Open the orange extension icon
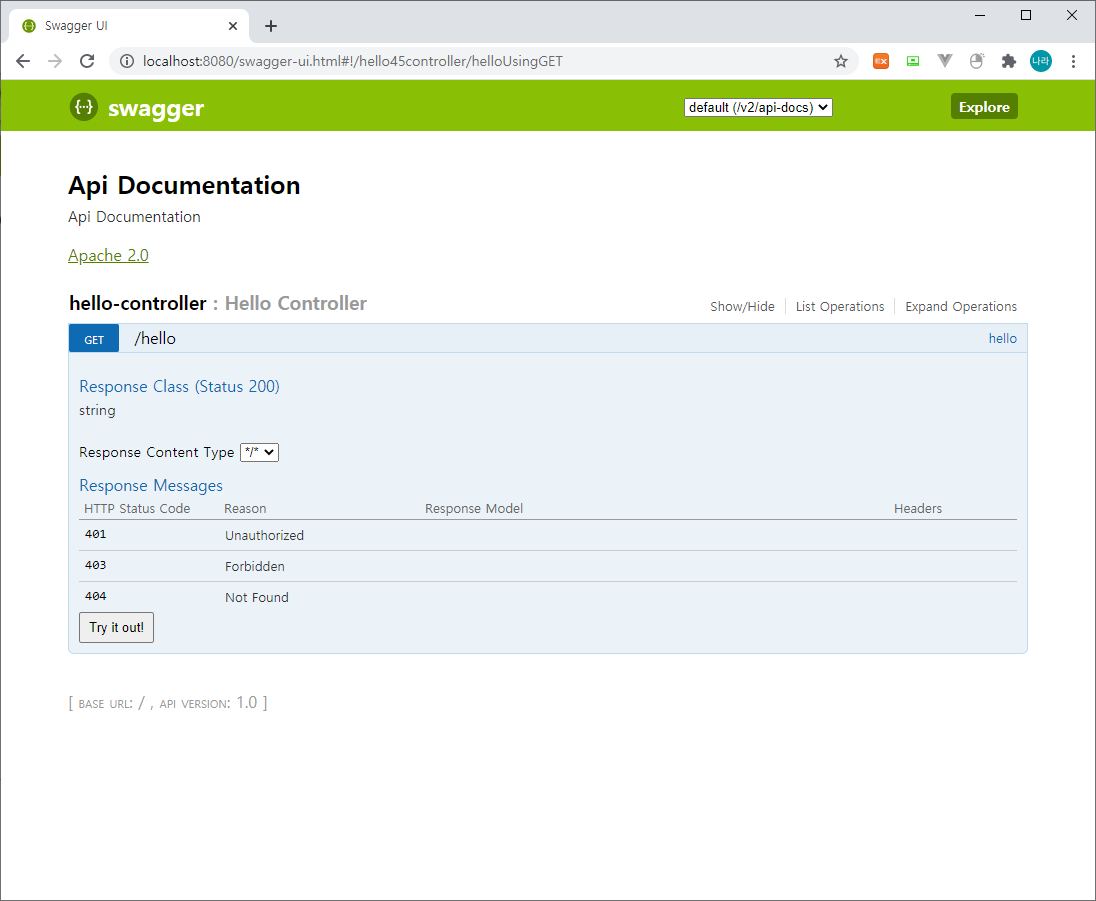Screen dimensions: 1096x901 tap(881, 62)
